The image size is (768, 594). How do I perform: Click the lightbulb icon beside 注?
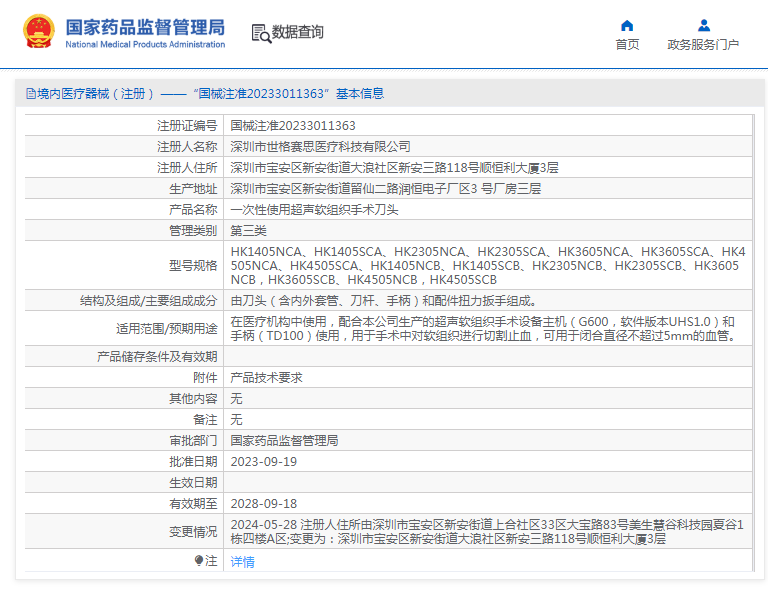tap(198, 560)
